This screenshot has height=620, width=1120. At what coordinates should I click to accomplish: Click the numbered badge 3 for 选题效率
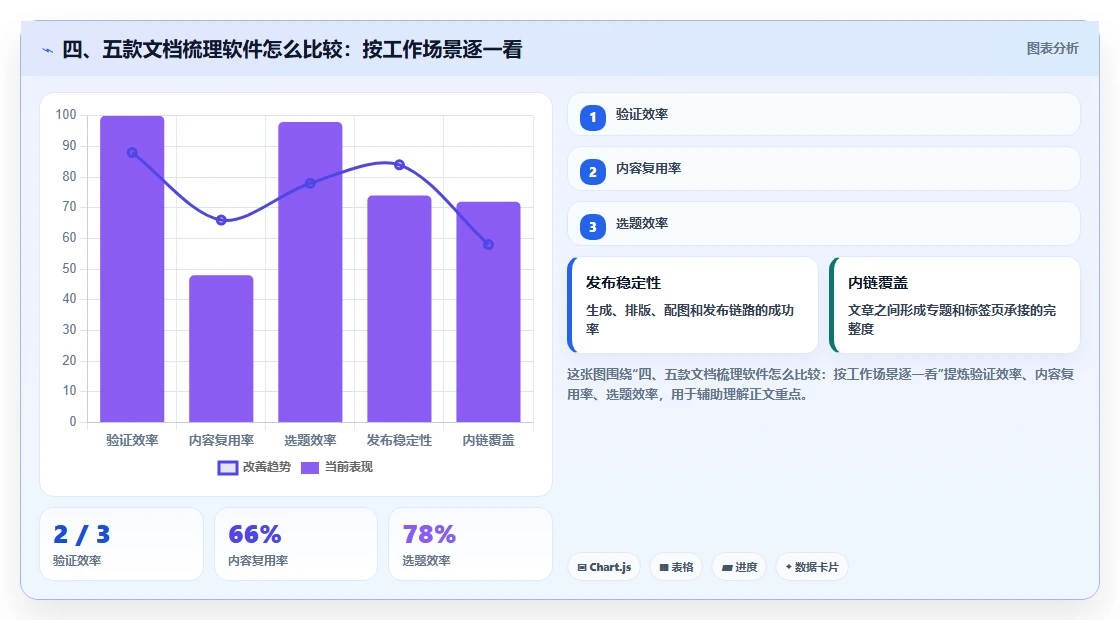pyautogui.click(x=592, y=227)
